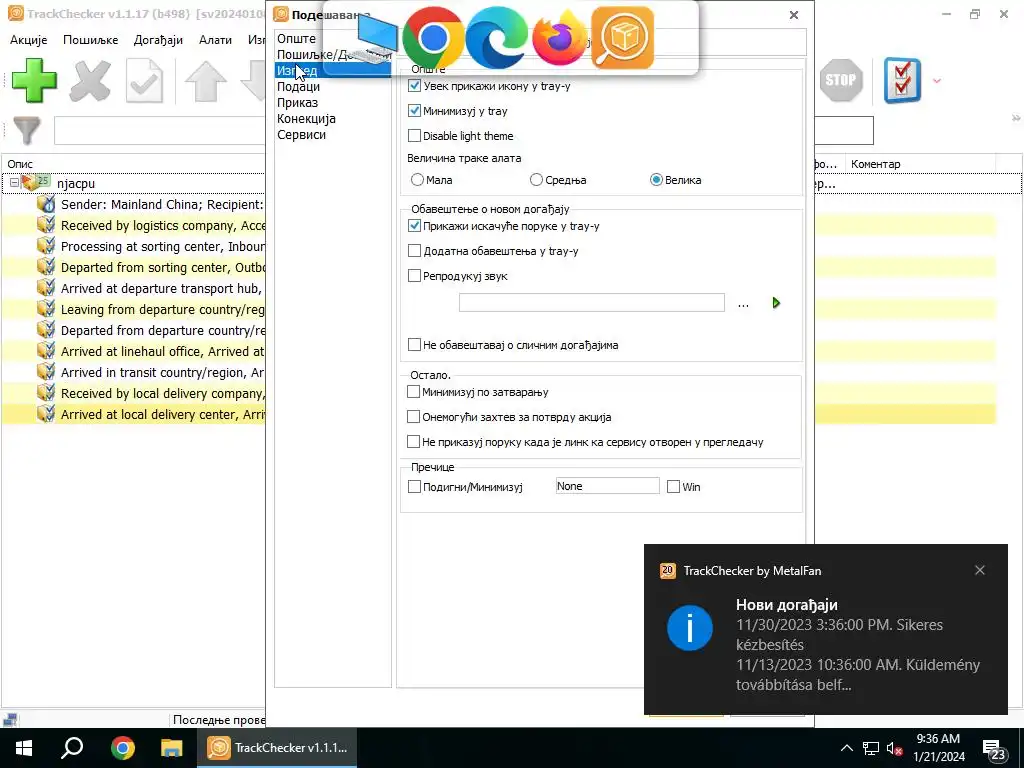Viewport: 1024px width, 768px height.
Task: Open File Explorer from the taskbar
Action: point(172,748)
